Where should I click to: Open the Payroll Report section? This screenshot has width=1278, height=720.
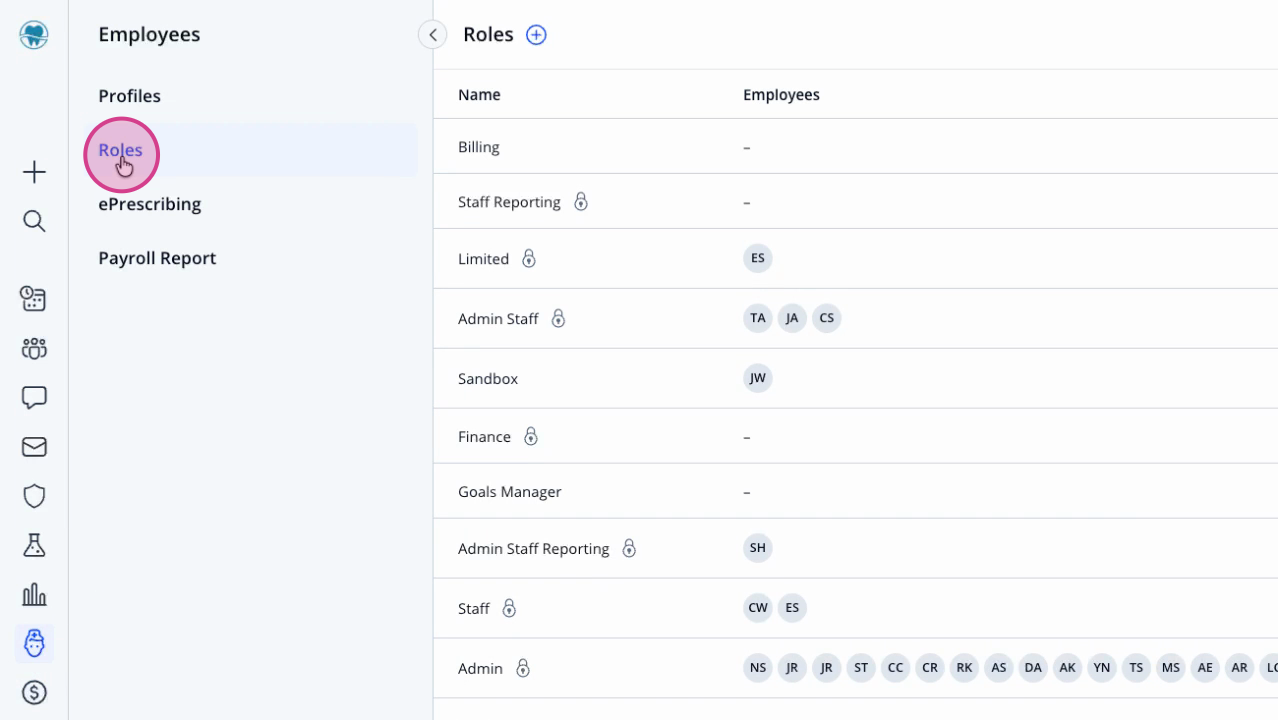157,258
